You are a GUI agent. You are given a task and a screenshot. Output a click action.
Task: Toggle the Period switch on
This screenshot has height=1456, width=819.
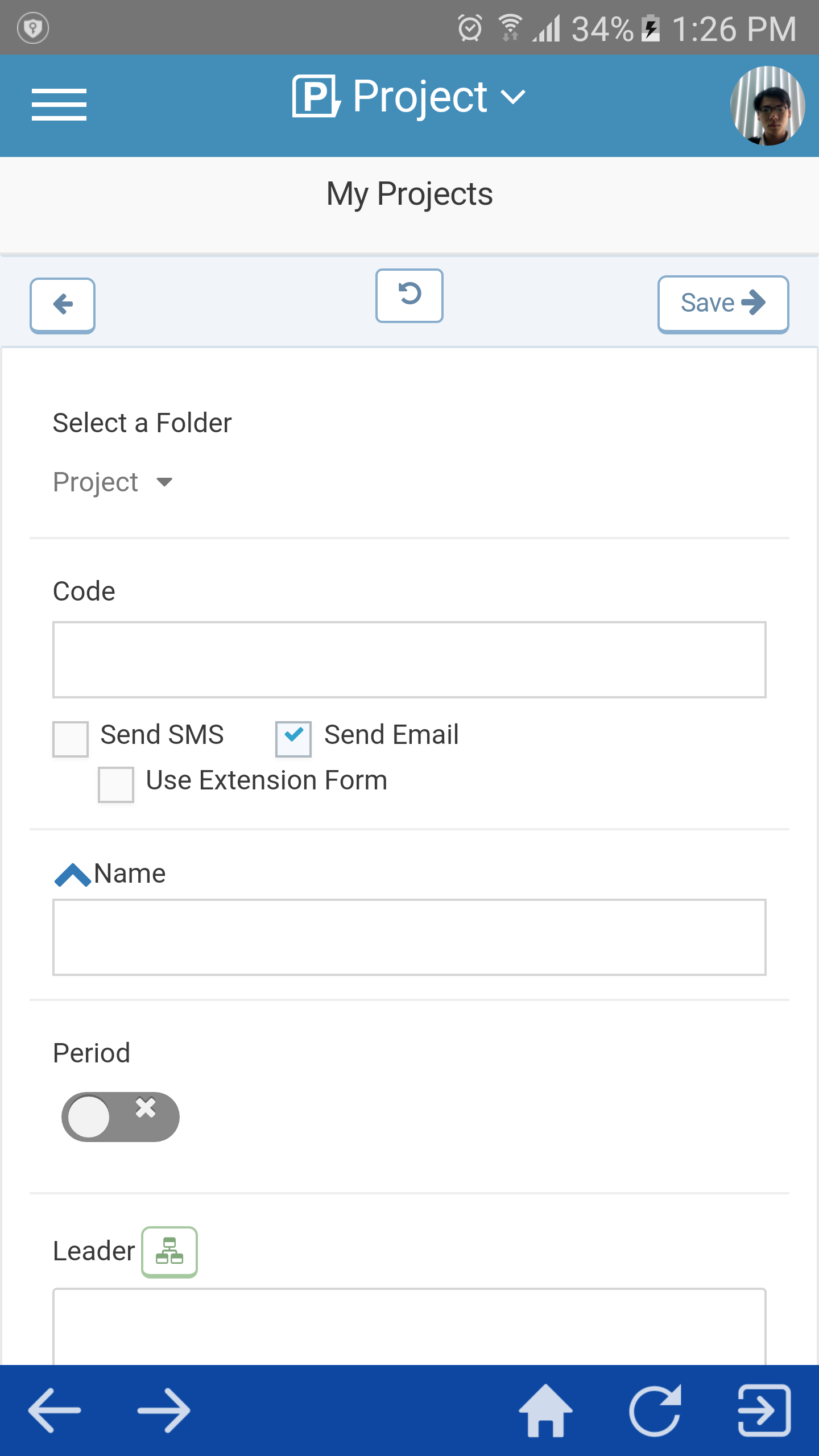click(121, 1116)
